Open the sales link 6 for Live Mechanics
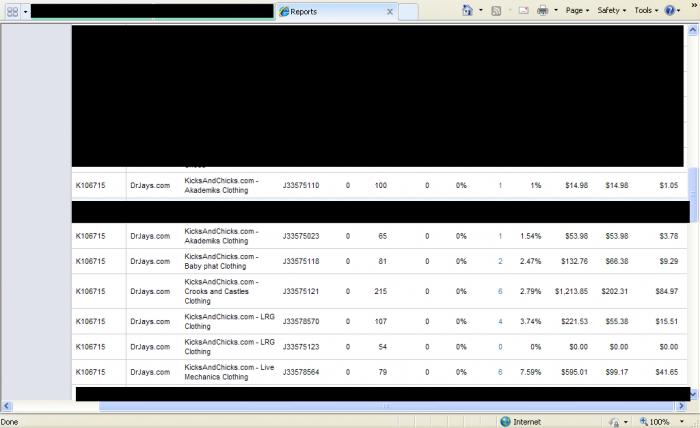This screenshot has width=700, height=428. coord(500,372)
